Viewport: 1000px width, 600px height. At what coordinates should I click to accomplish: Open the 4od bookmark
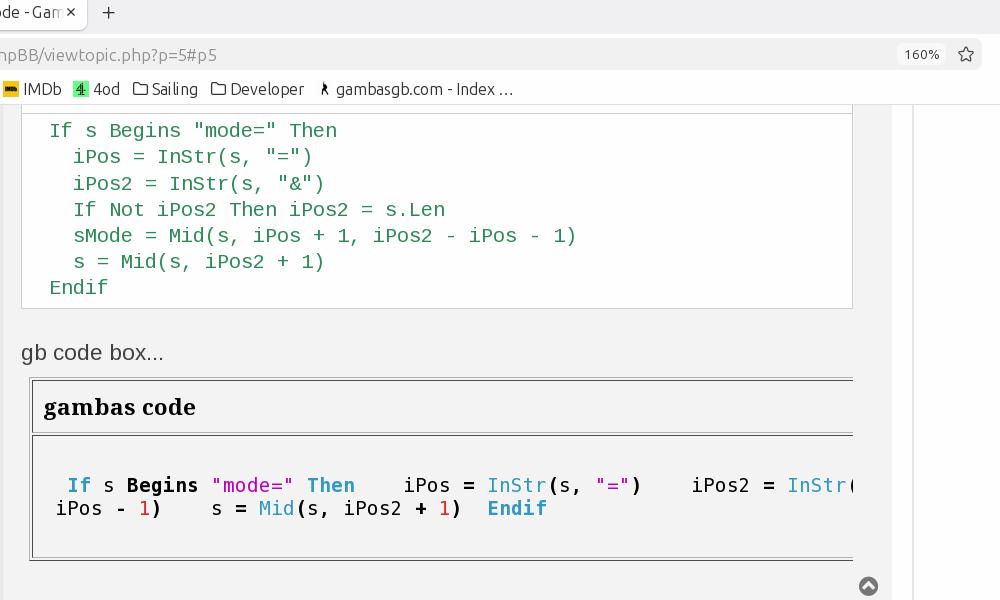(97, 89)
